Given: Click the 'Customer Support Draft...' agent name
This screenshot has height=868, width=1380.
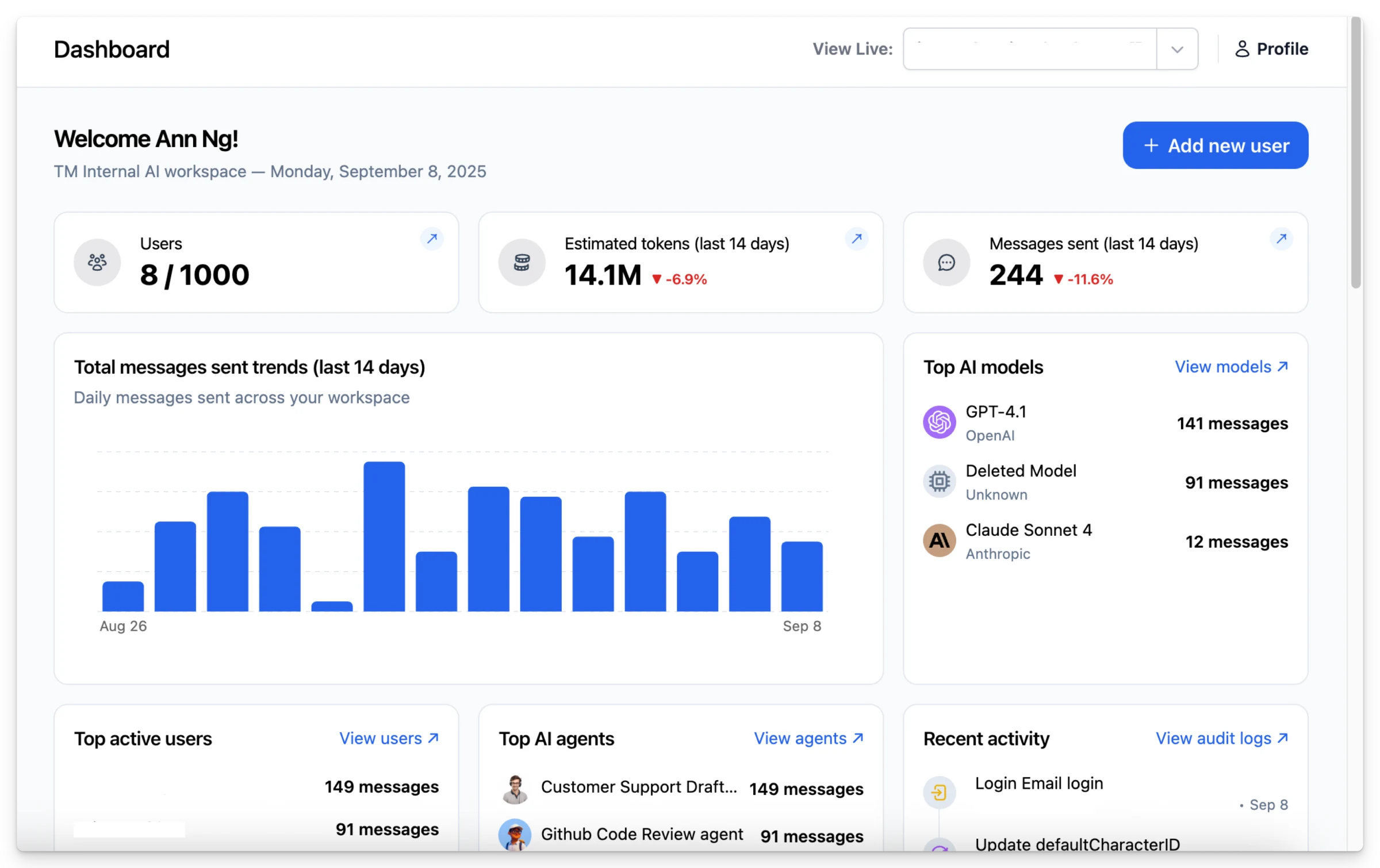Looking at the screenshot, I should point(639,787).
